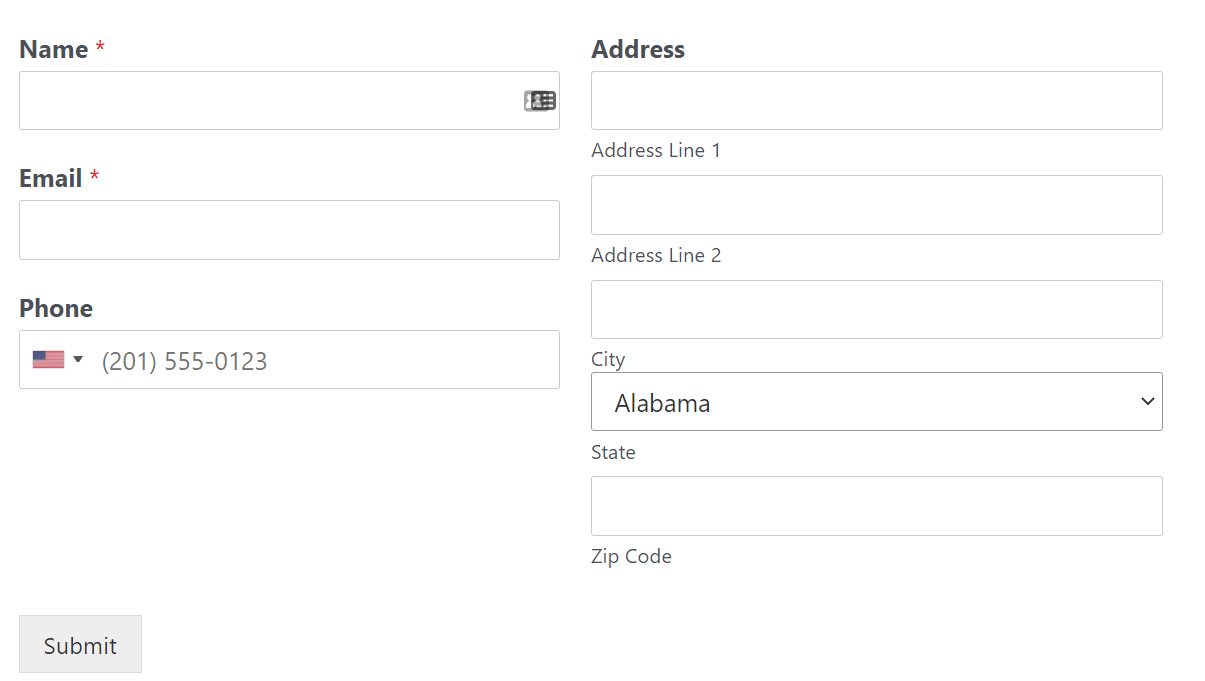Click the Address Line 1 sublabel
The width and height of the screenshot is (1205, 681).
pyautogui.click(x=656, y=150)
